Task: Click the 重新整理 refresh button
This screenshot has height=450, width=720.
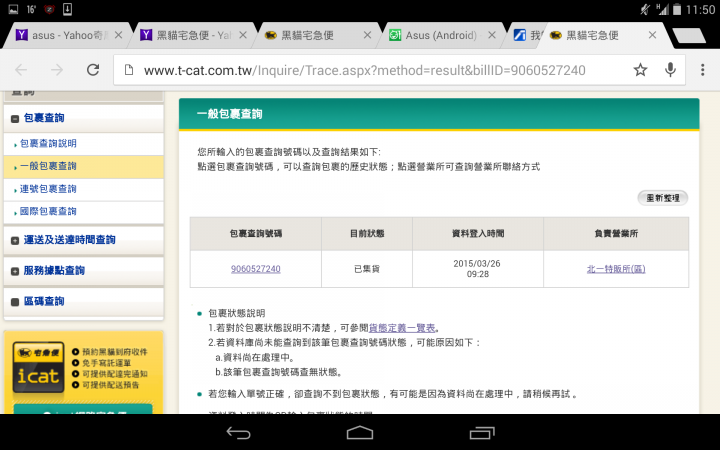Action: click(663, 198)
